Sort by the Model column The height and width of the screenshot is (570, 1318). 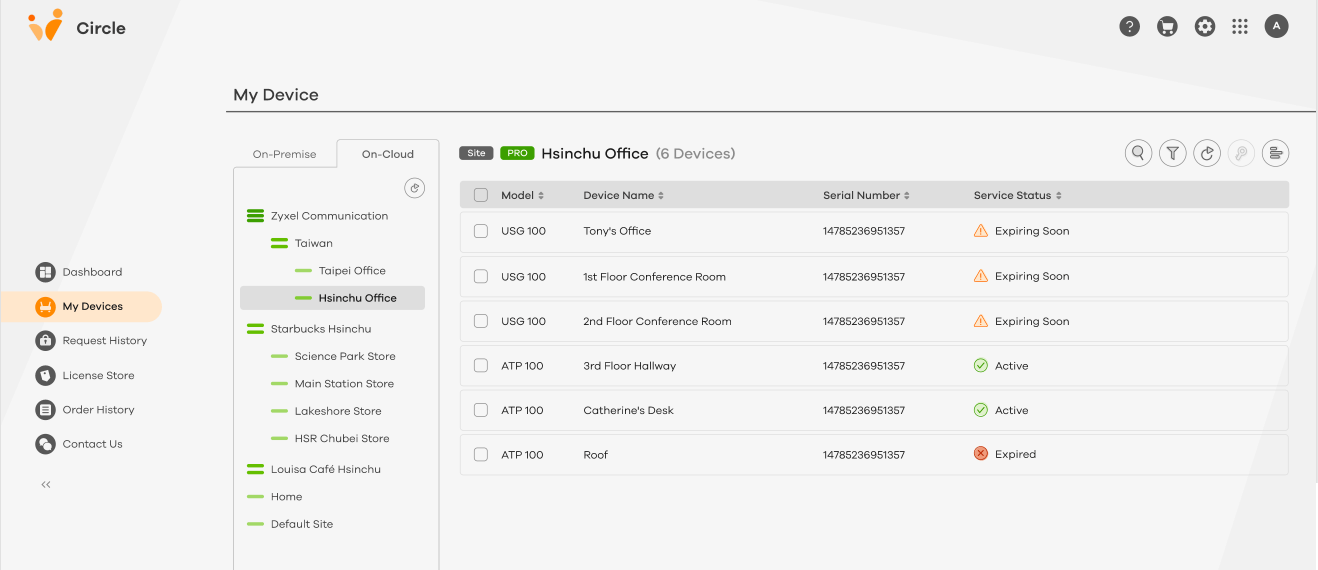pos(522,195)
